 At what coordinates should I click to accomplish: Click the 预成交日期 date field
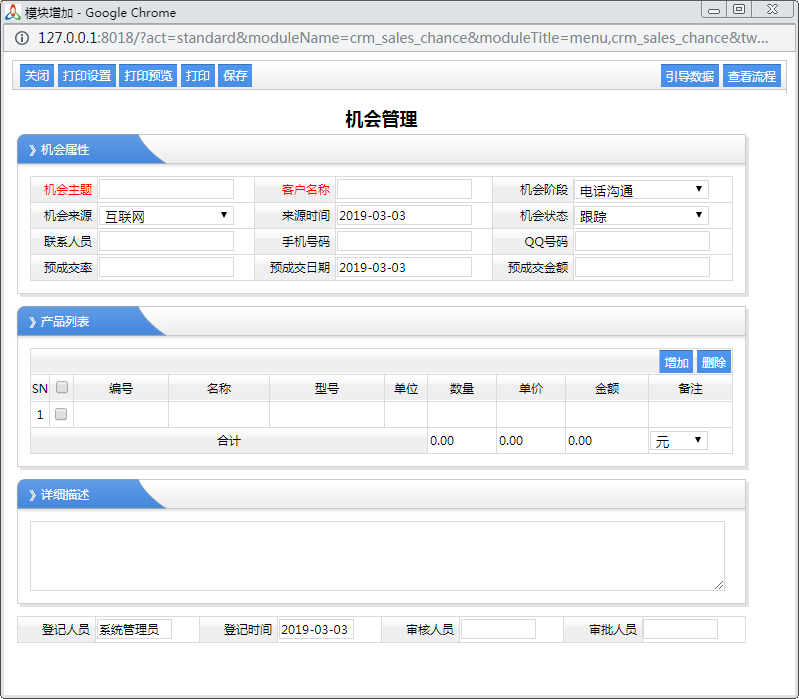pos(404,267)
